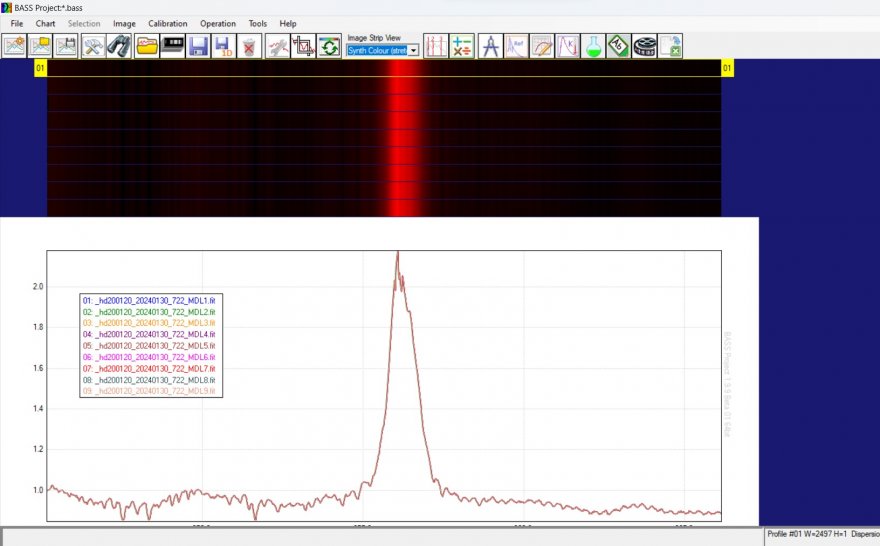
Task: Open the settings tools (hammer and wrench) icon
Action: tap(93, 46)
